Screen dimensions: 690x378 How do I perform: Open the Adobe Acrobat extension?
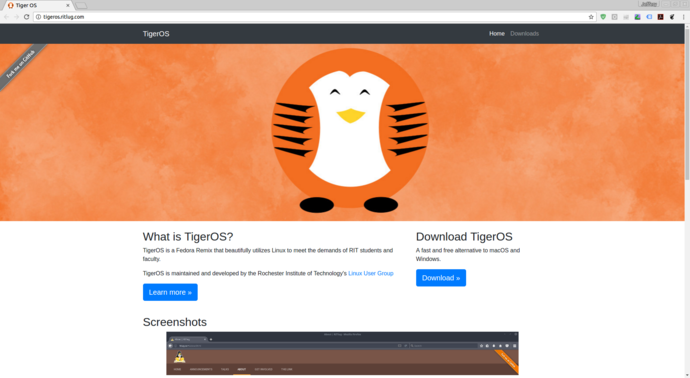661,17
